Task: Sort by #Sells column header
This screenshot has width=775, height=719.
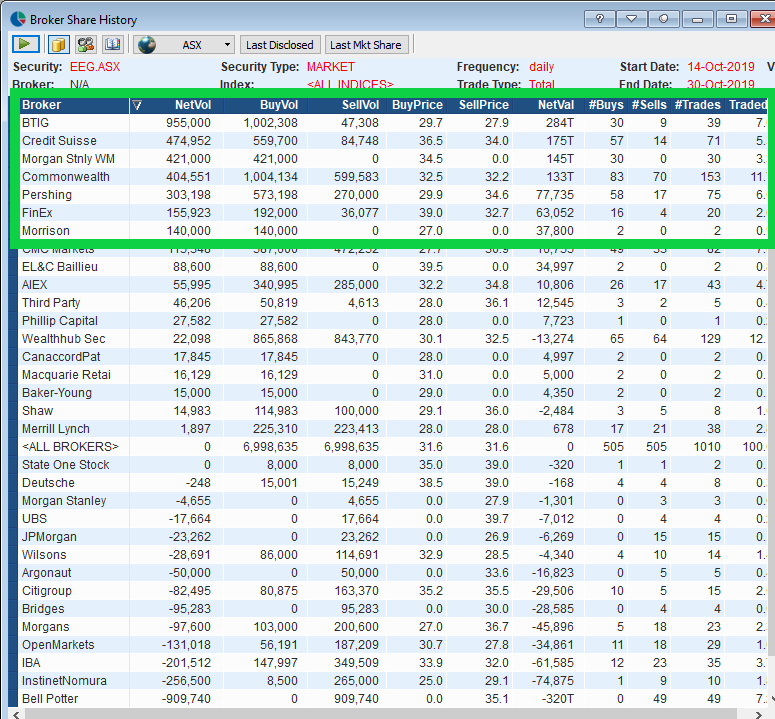Action: [x=648, y=105]
